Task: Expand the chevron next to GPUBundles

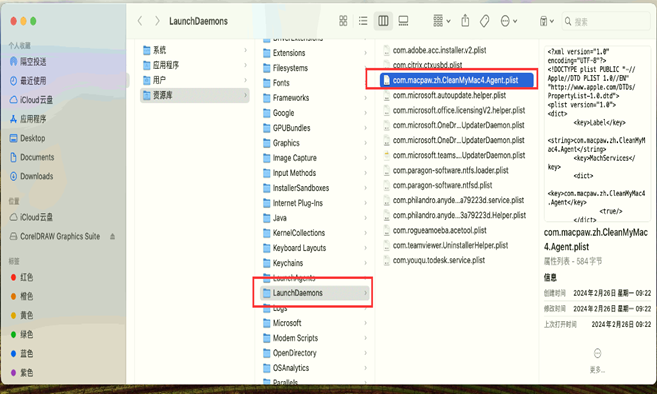Action: tap(365, 128)
